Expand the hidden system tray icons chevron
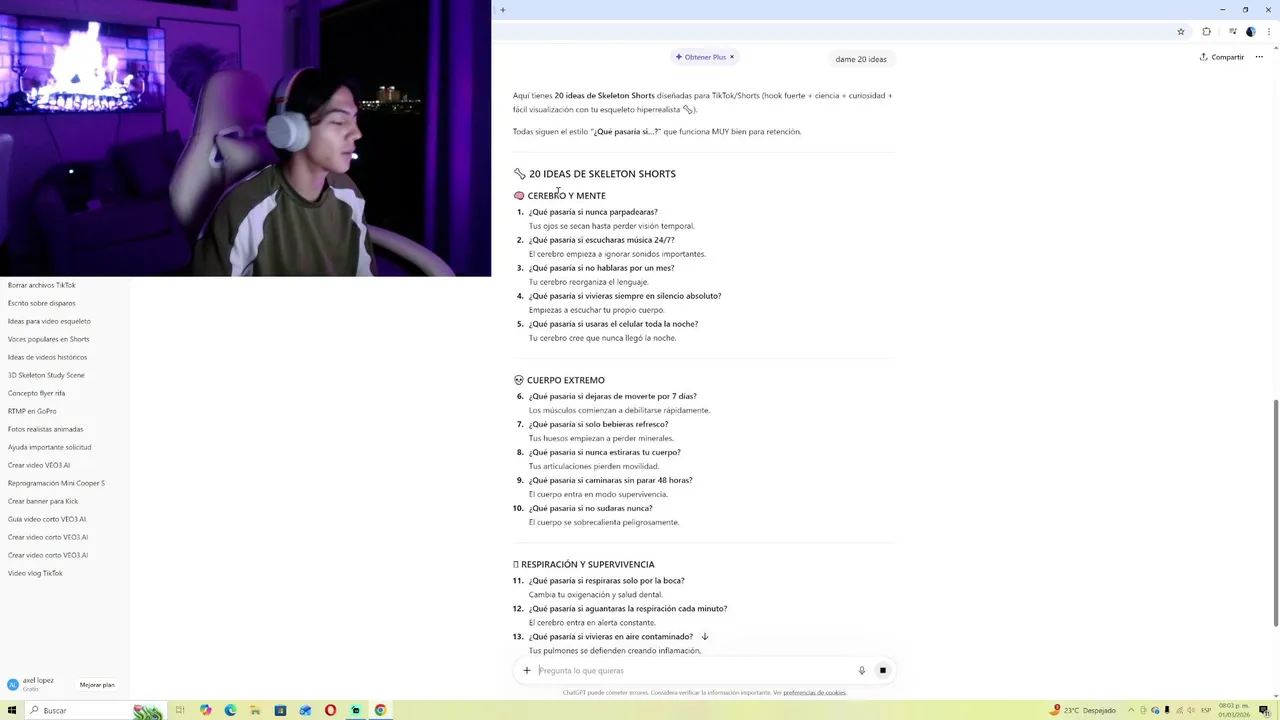 click(x=1129, y=710)
